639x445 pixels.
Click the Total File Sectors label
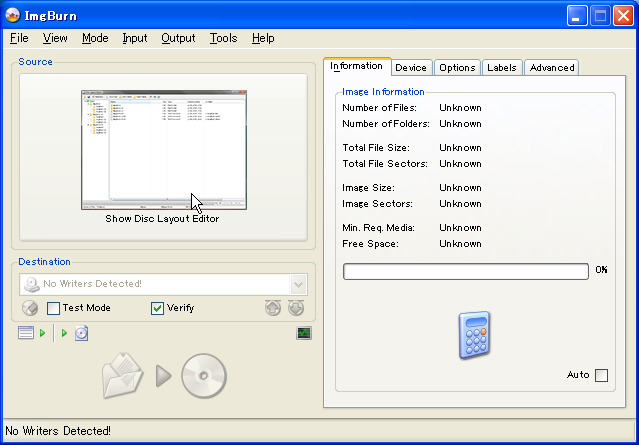(x=385, y=164)
